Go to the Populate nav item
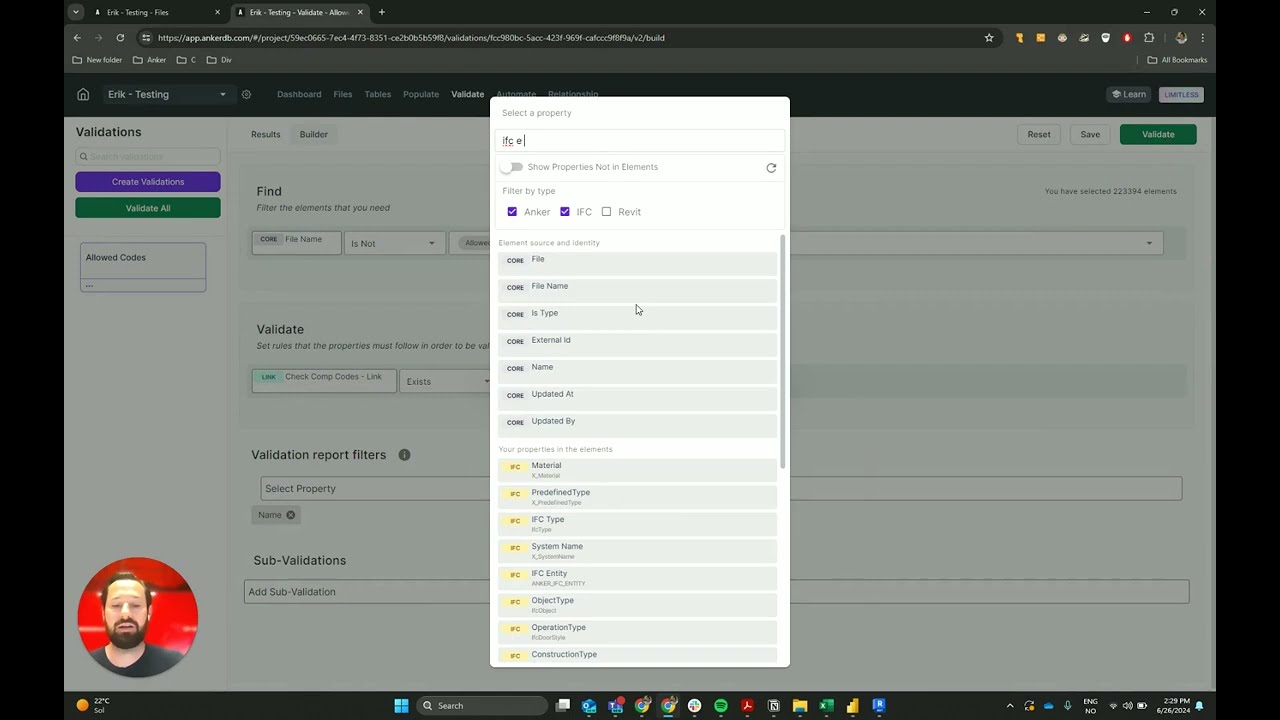The image size is (1280, 720). click(x=421, y=95)
